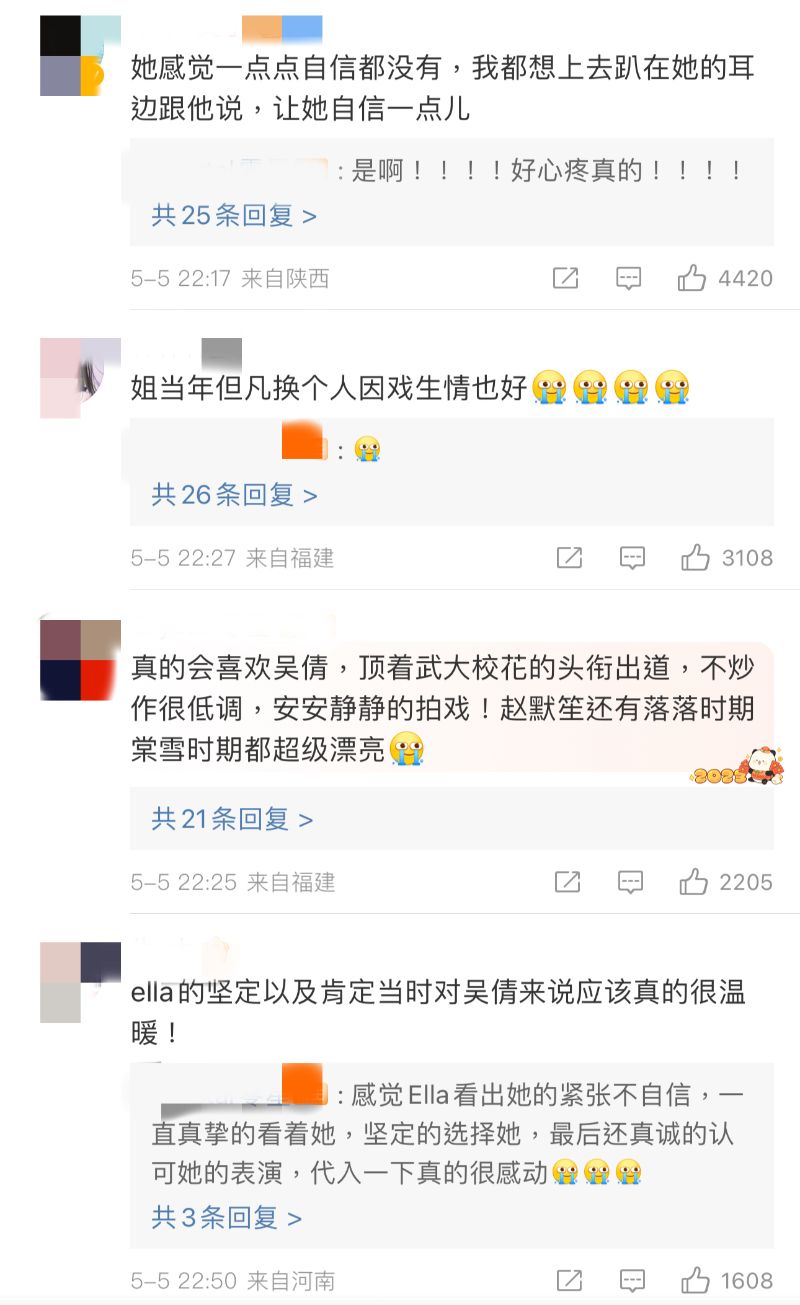Expand 共21条回复 replies
The height and width of the screenshot is (1305, 800).
coord(232,820)
